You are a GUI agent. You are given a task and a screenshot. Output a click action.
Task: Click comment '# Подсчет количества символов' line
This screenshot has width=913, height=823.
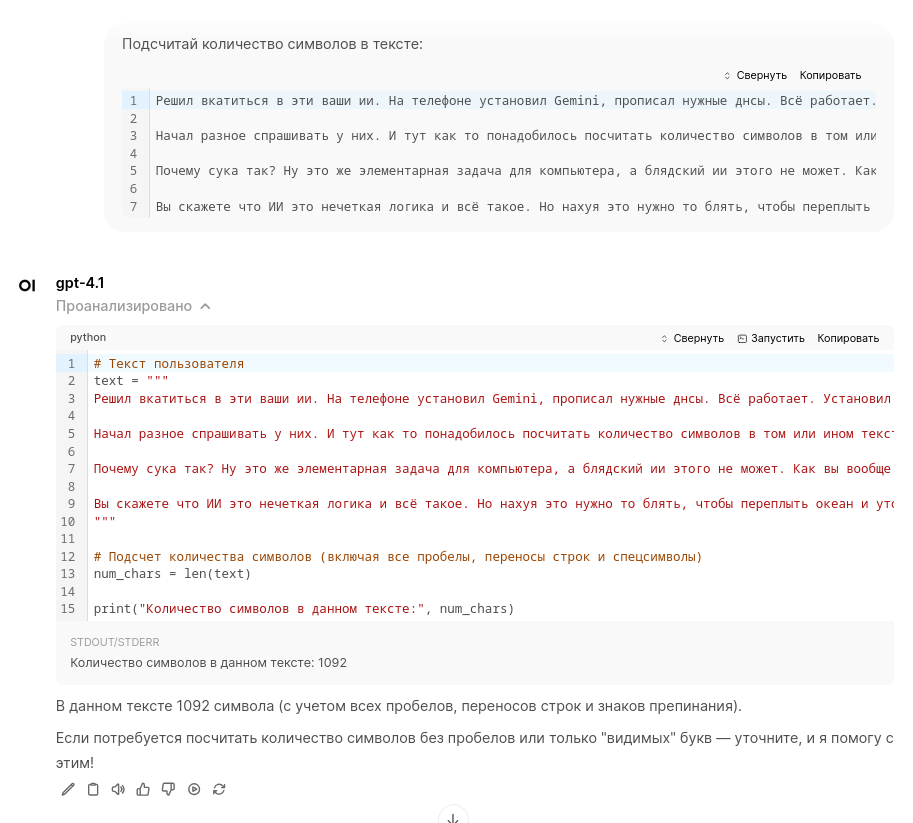tap(398, 556)
